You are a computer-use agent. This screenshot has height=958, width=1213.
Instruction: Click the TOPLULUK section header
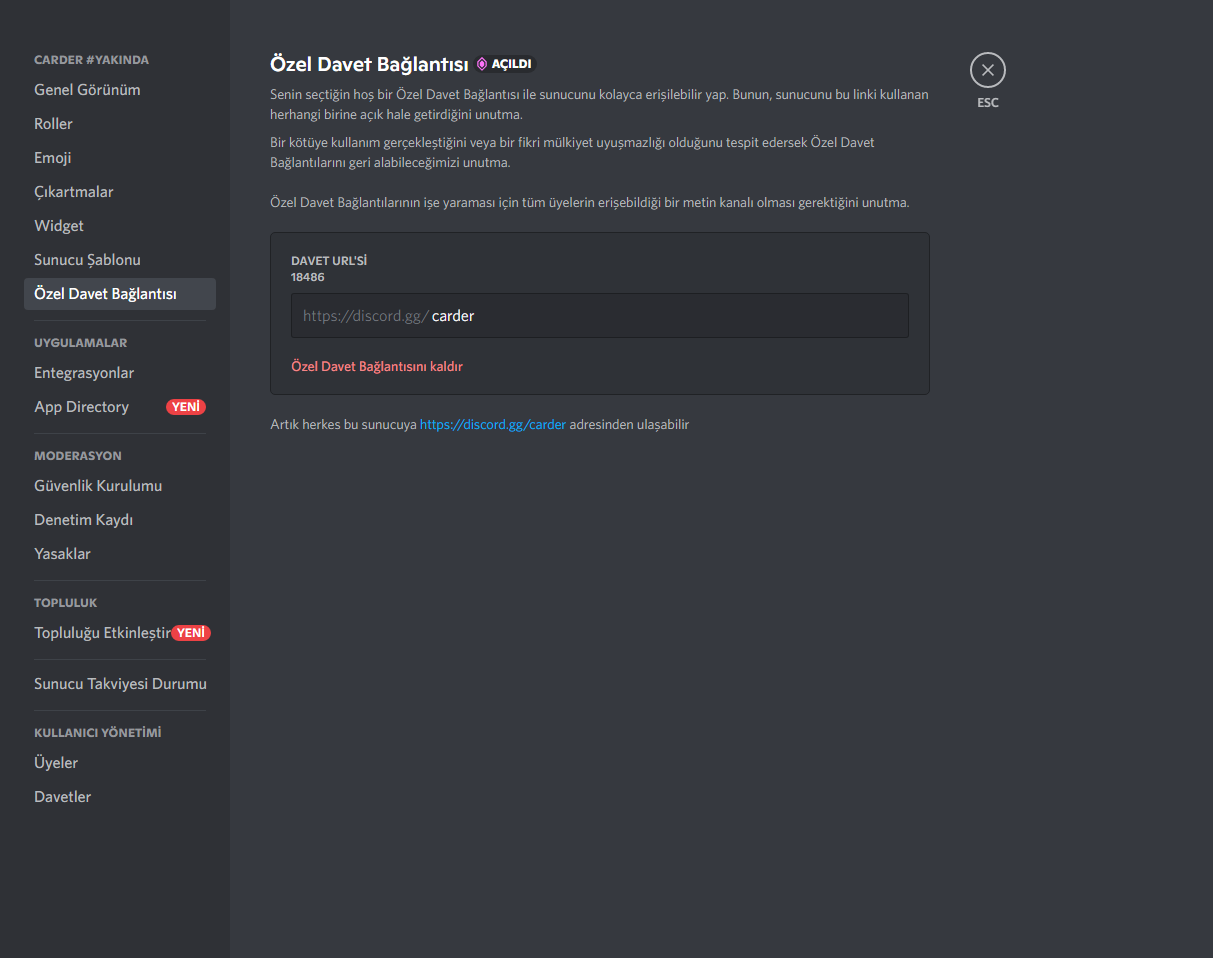coord(66,603)
